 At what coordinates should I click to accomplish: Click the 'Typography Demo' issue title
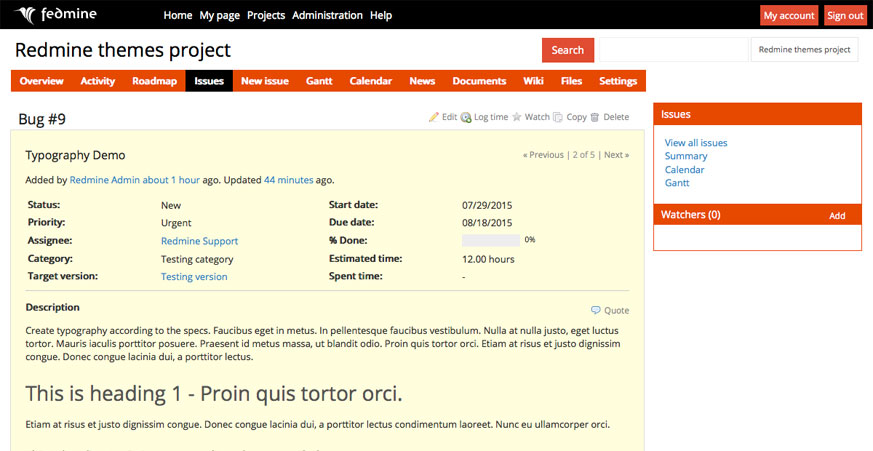click(75, 155)
